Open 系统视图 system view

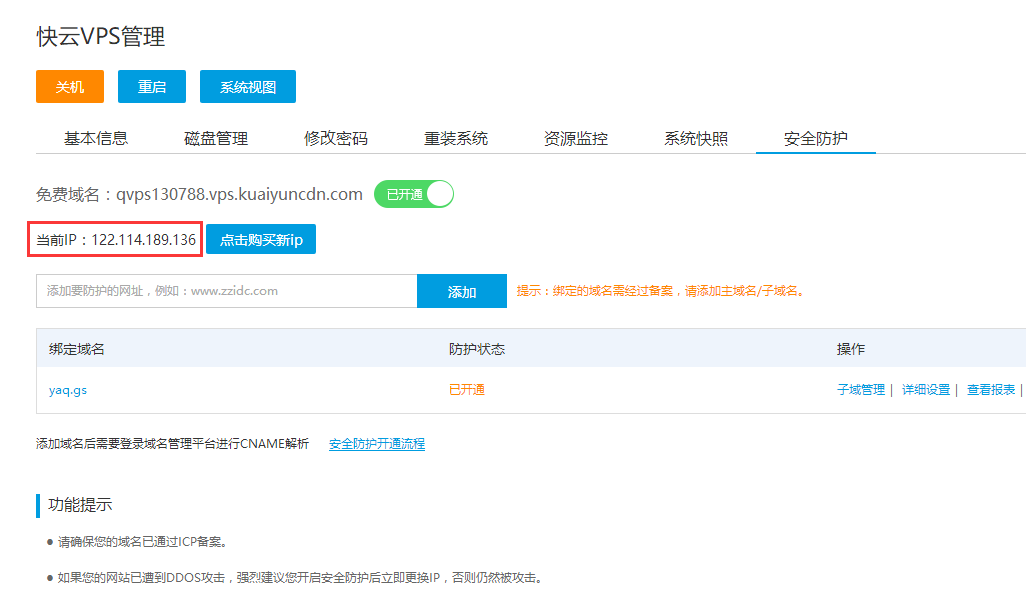point(248,87)
